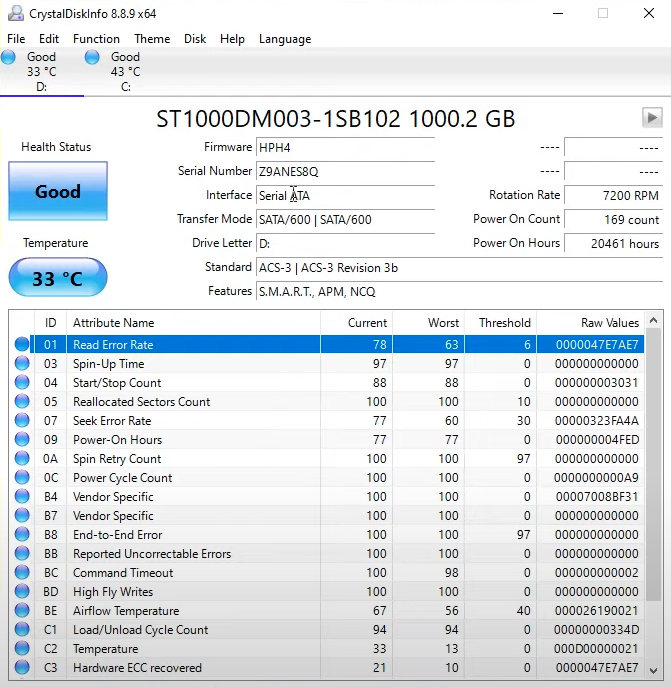
Task: Click the Rotation Rate field 7200 RPM
Action: click(614, 195)
